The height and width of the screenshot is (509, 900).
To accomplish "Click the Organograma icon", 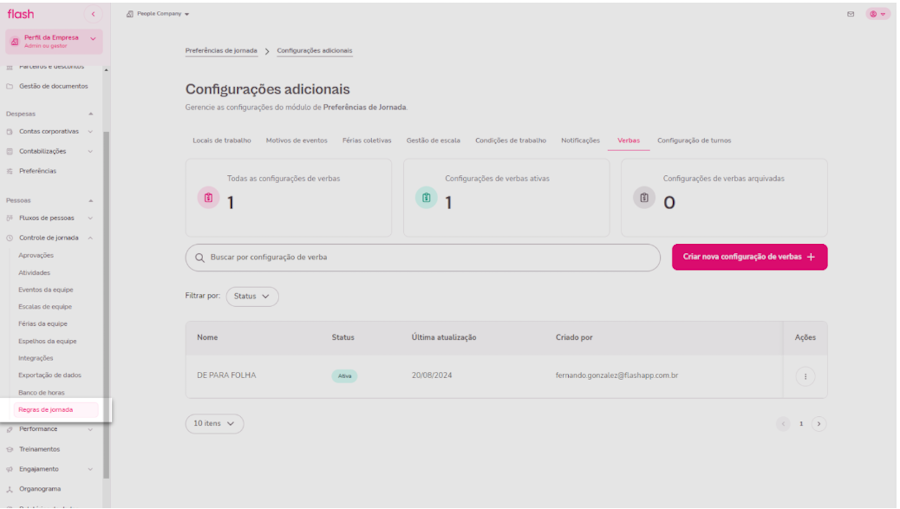I will pos(10,489).
